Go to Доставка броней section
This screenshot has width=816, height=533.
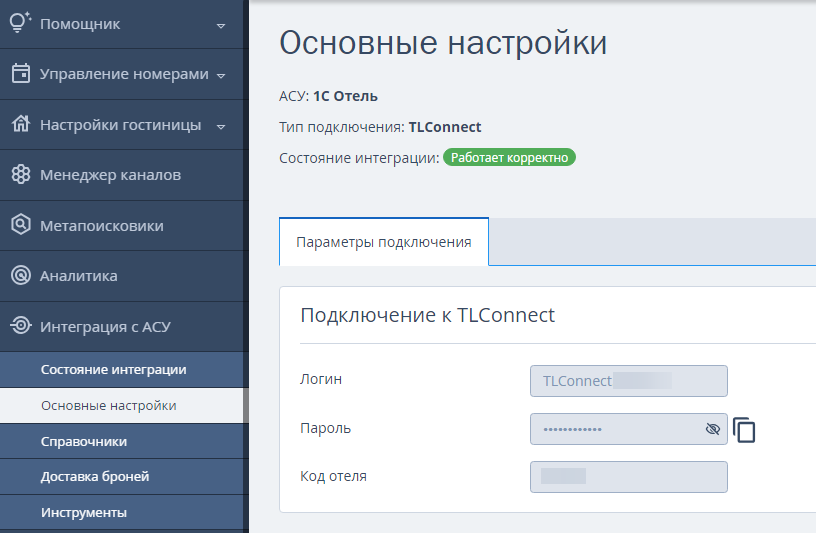(x=95, y=477)
